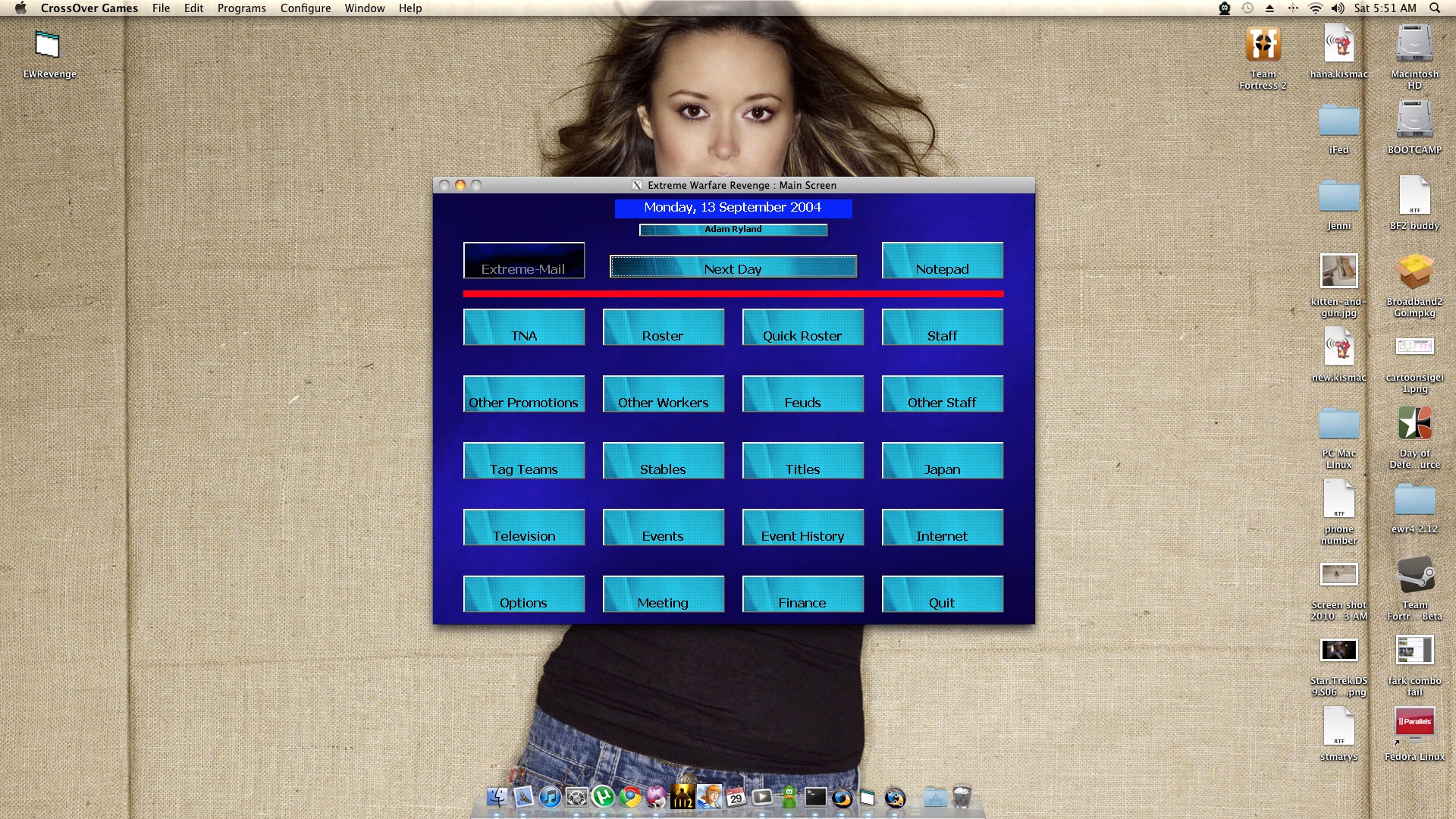Click the blue date display bar
This screenshot has height=819, width=1456.
tap(732, 207)
